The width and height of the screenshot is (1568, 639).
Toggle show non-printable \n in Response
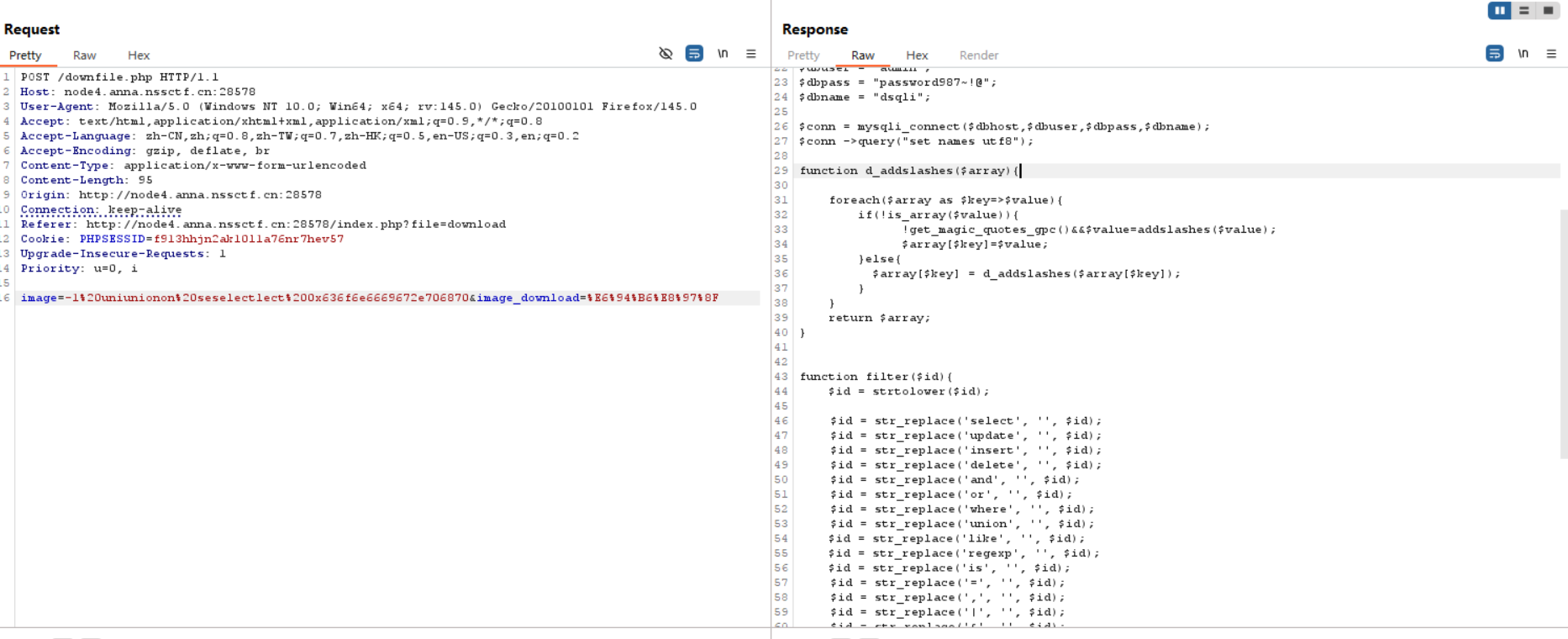[1523, 54]
